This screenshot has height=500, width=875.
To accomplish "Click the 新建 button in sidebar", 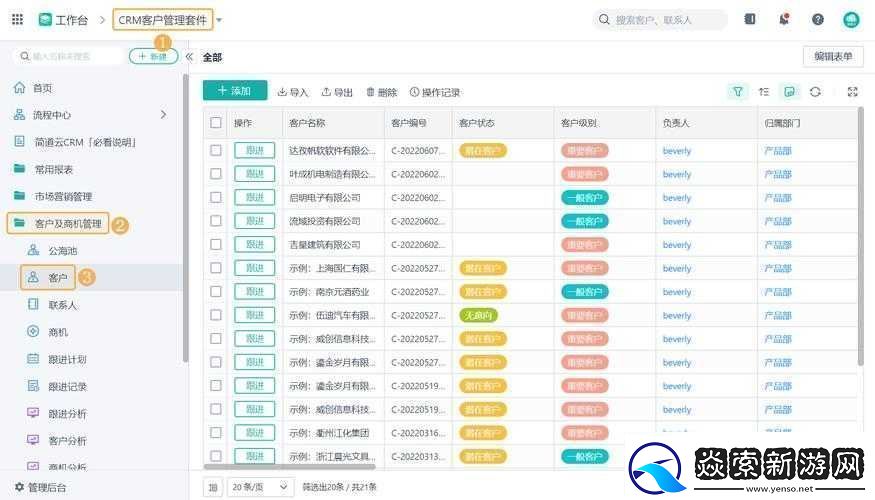I will tap(153, 56).
